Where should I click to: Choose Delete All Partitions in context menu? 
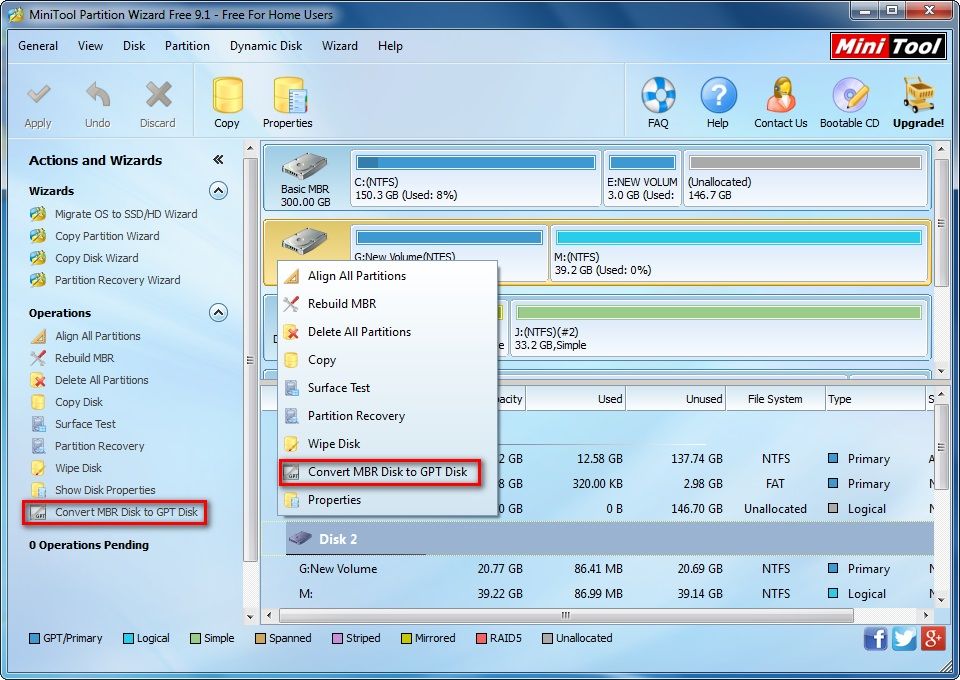coord(388,332)
